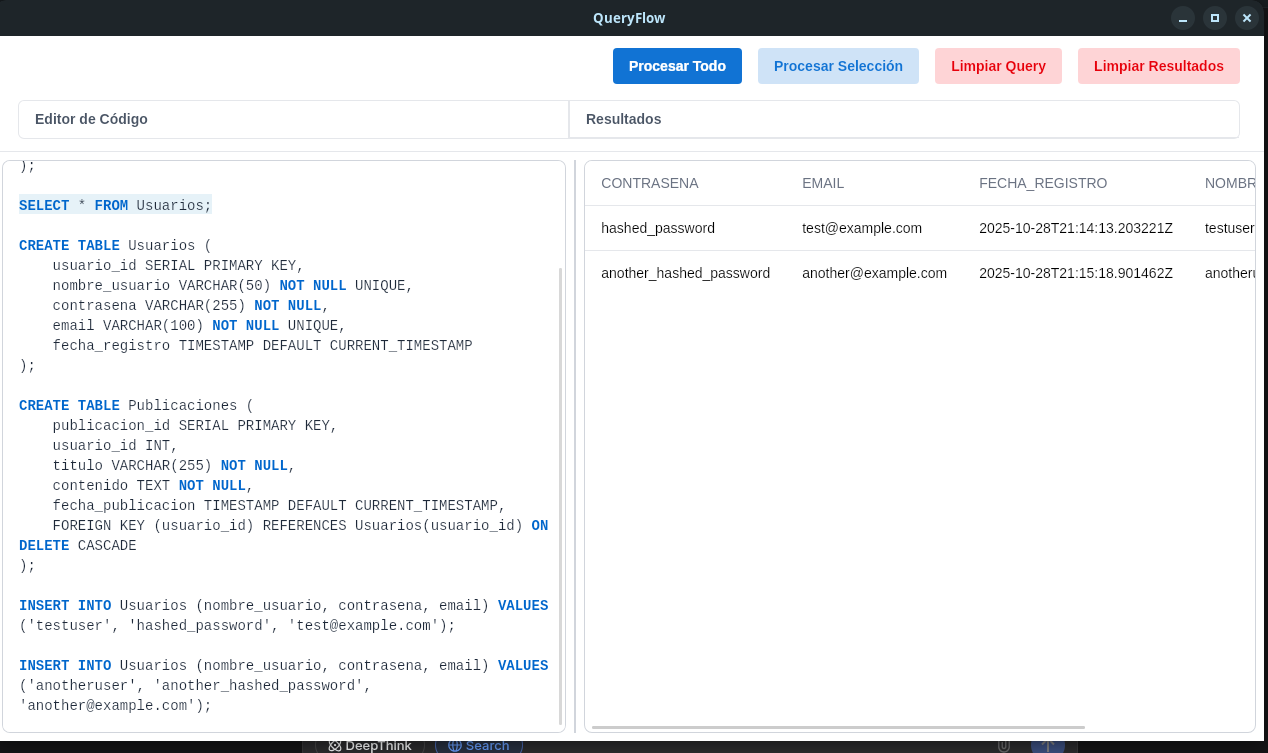
Task: Click the titulo VARCHAR(255) NOT NULL line
Action: point(174,465)
